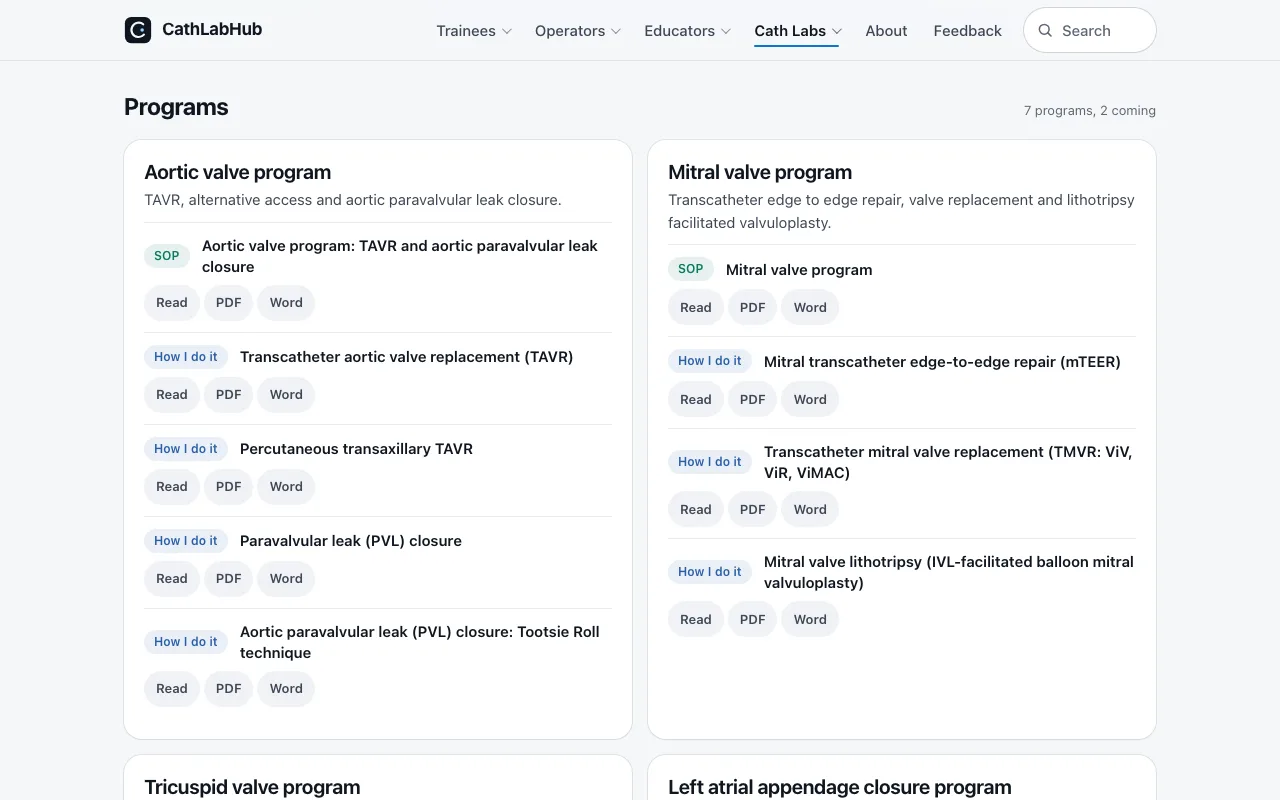This screenshot has height=800, width=1280.
Task: Read the Mitral valve program SOP
Action: [696, 308]
